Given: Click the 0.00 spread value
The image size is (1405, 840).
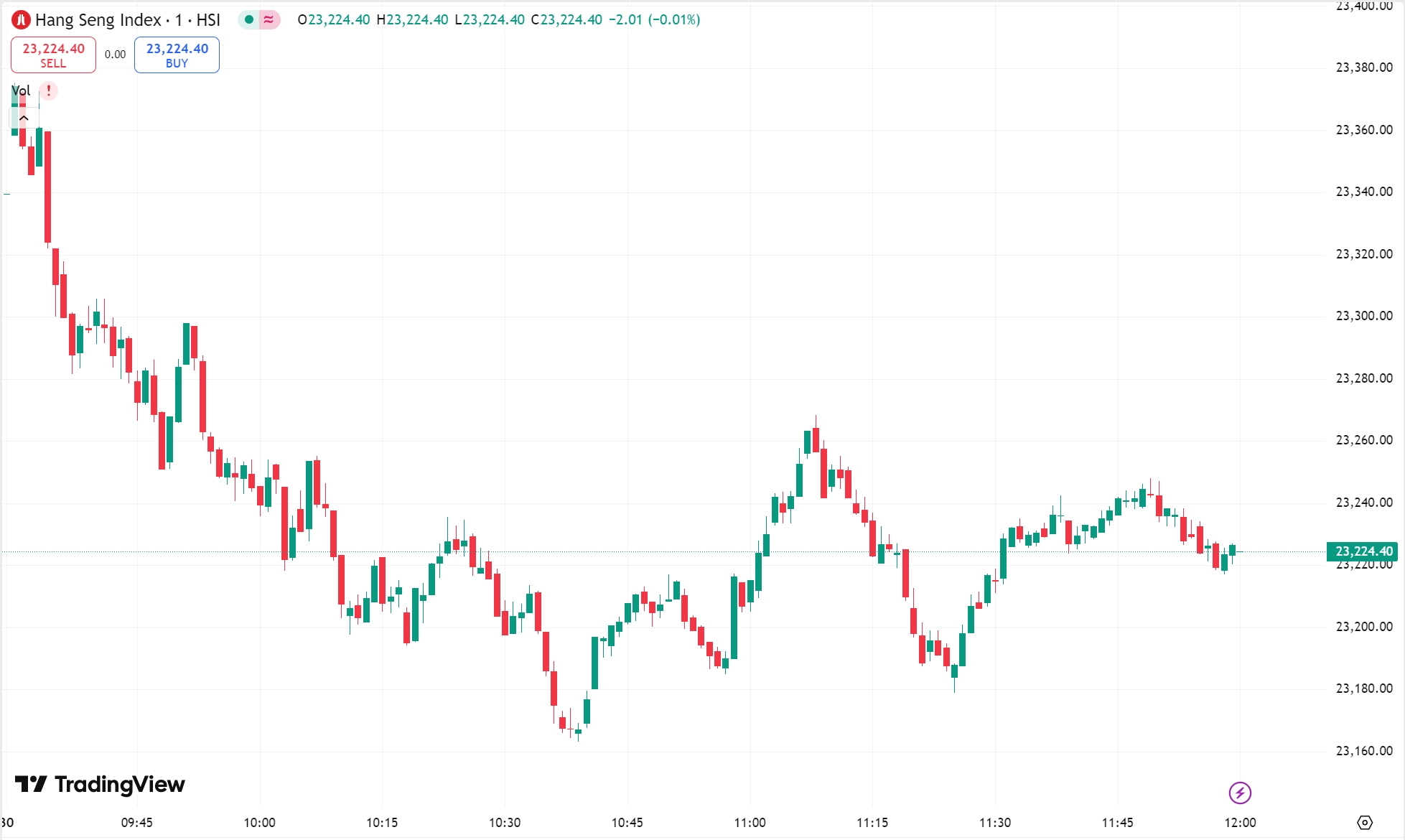Looking at the screenshot, I should (x=115, y=55).
